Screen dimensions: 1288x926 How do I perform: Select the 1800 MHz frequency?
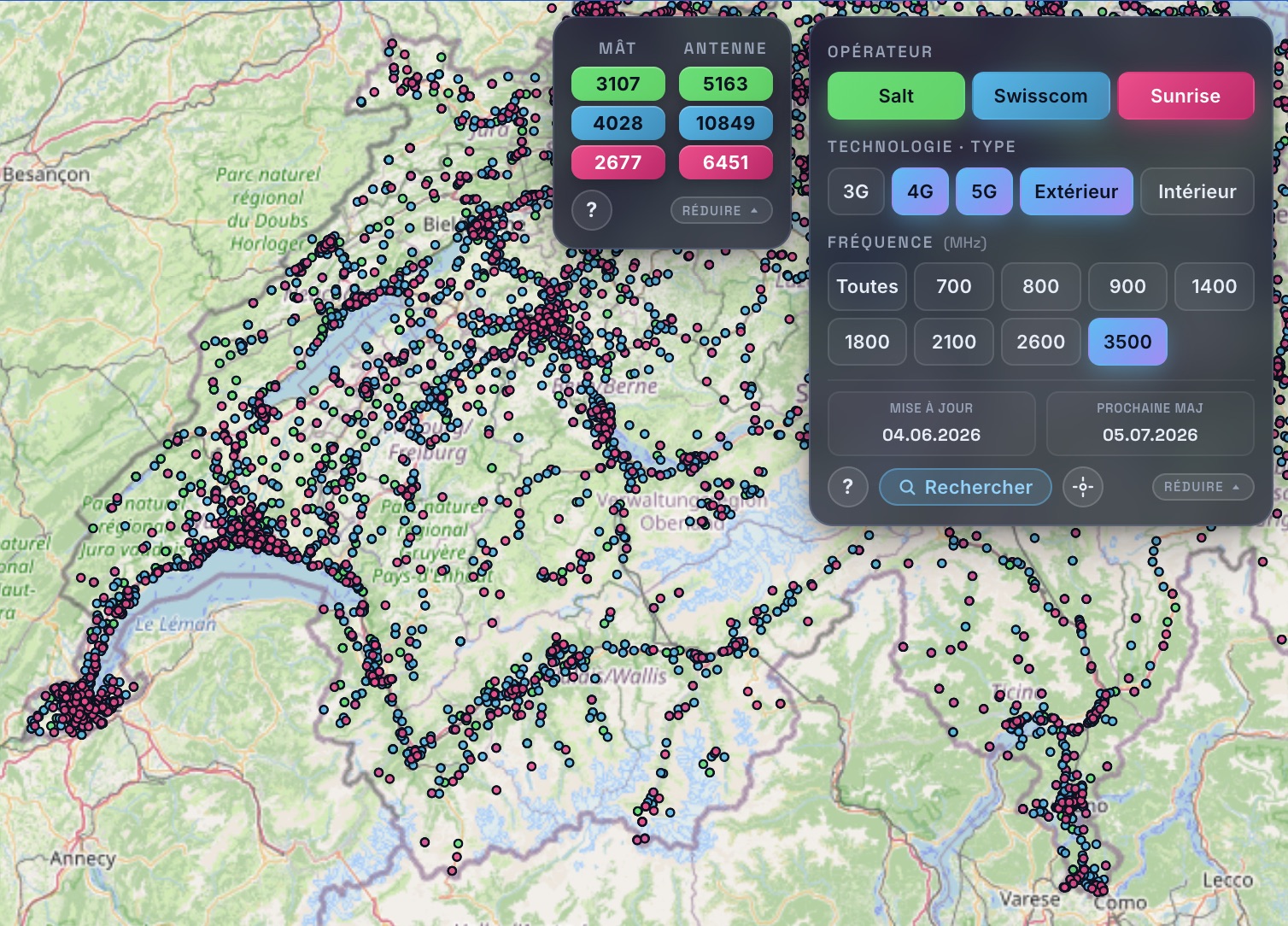[x=867, y=342]
